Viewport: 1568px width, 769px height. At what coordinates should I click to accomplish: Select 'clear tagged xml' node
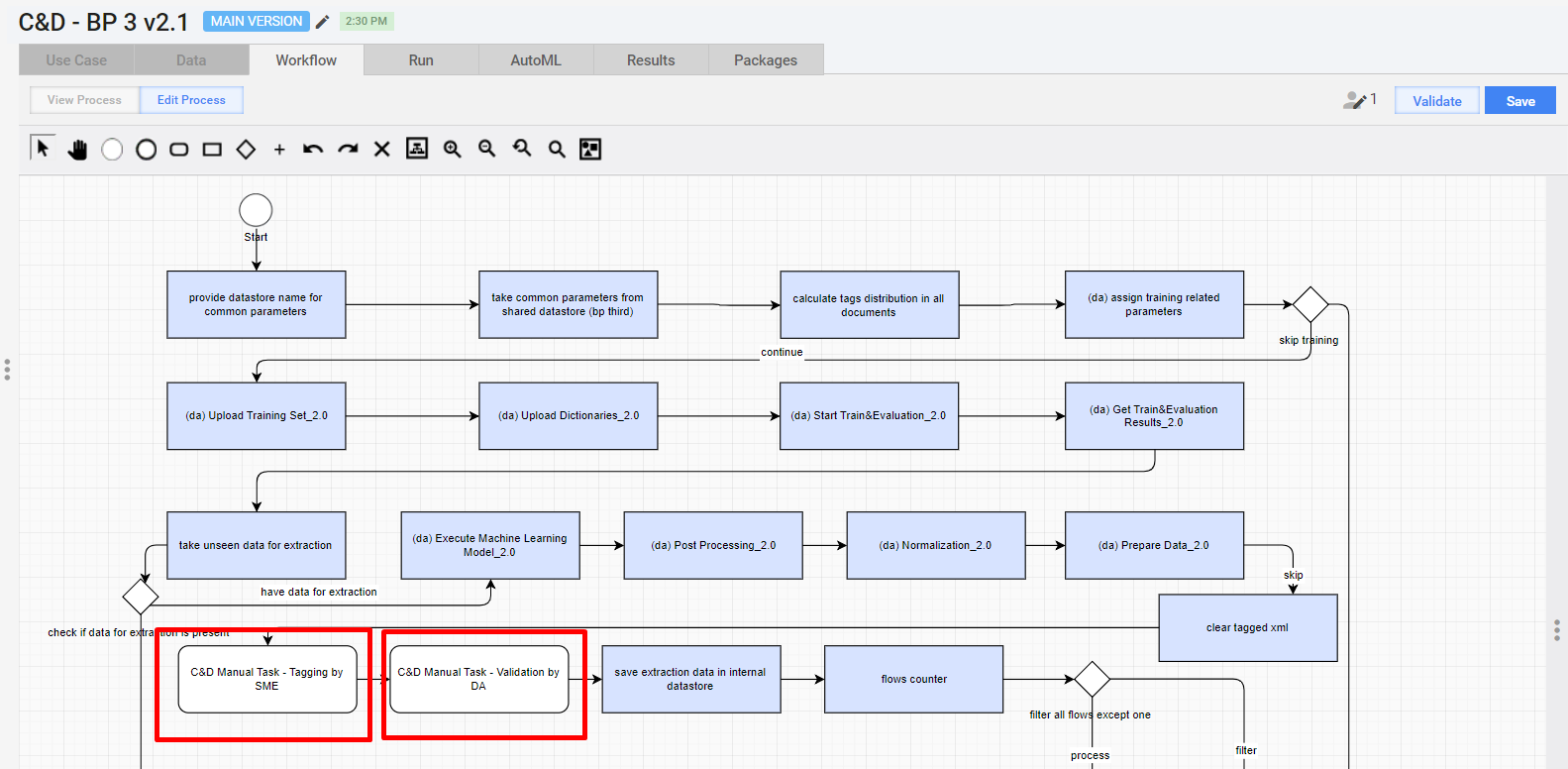[1248, 628]
